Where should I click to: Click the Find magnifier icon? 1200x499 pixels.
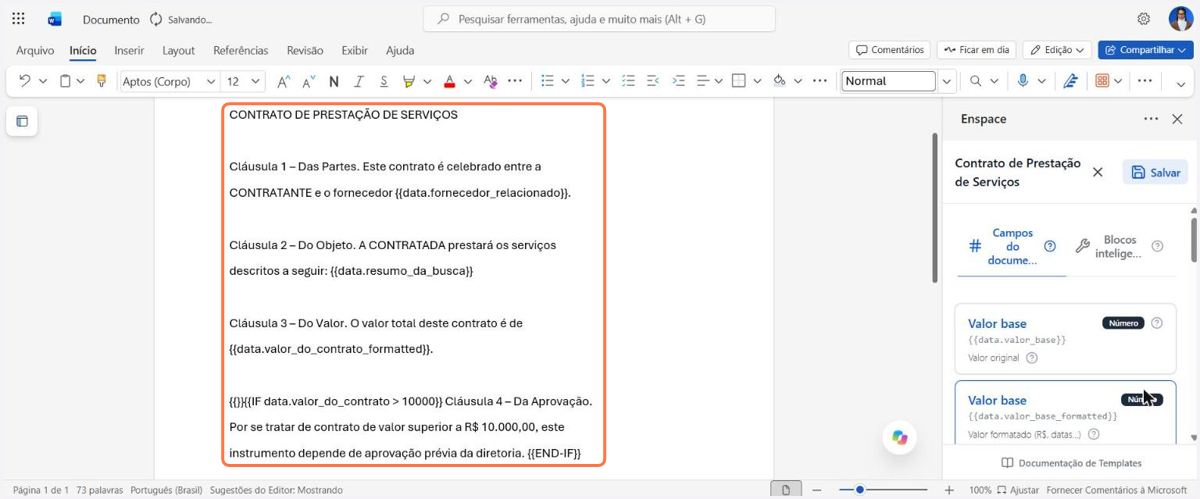click(976, 81)
